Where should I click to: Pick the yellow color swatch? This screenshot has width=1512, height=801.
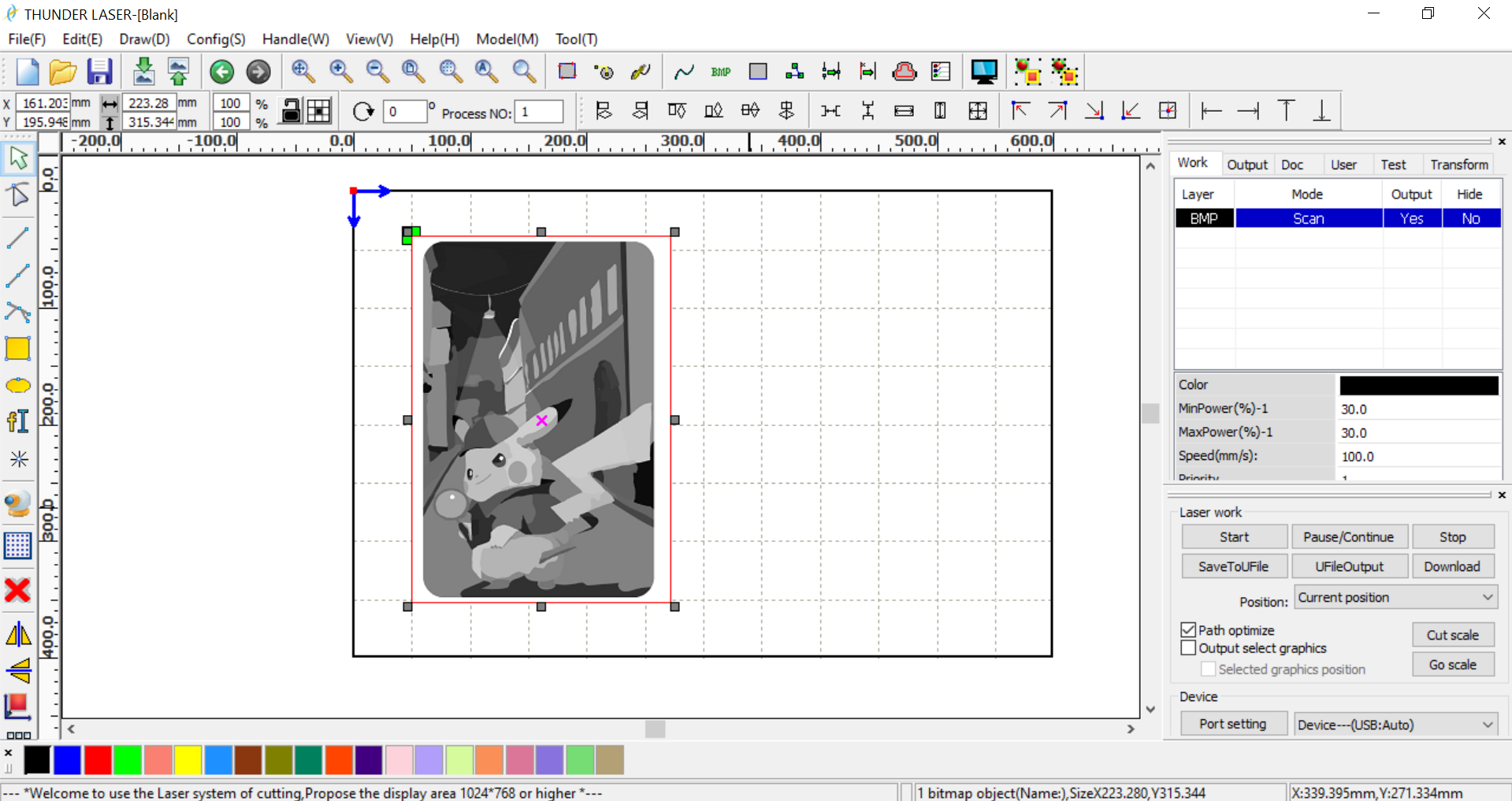click(x=188, y=760)
